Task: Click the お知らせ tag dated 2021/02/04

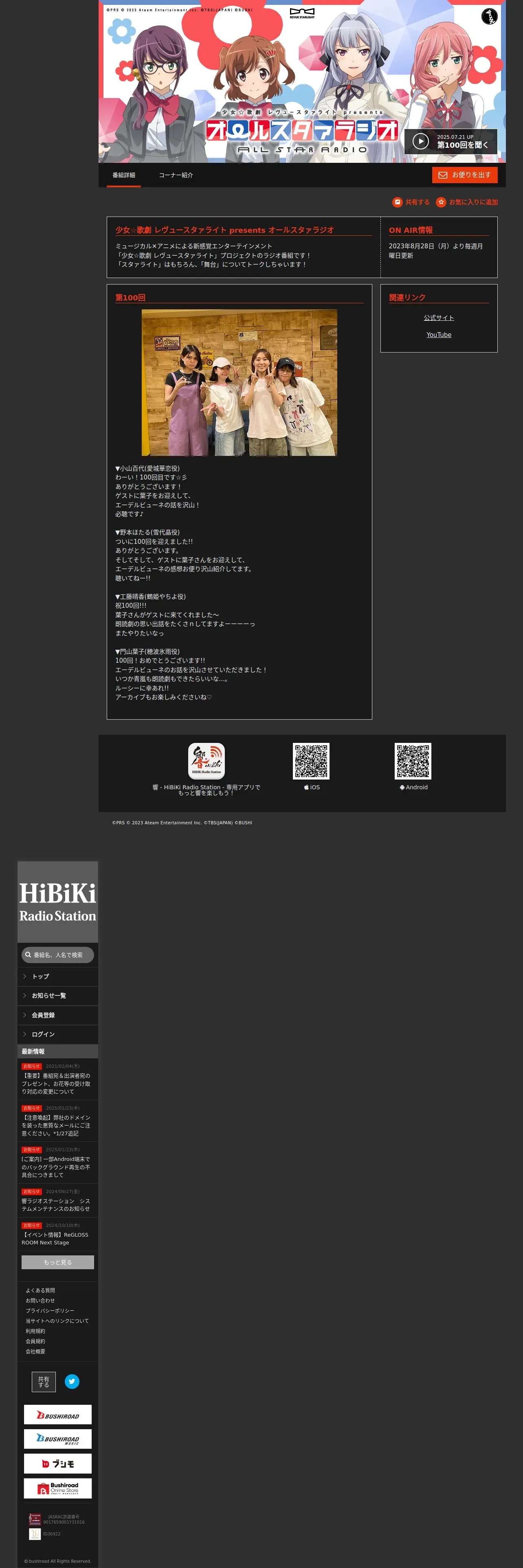Action: click(31, 1067)
